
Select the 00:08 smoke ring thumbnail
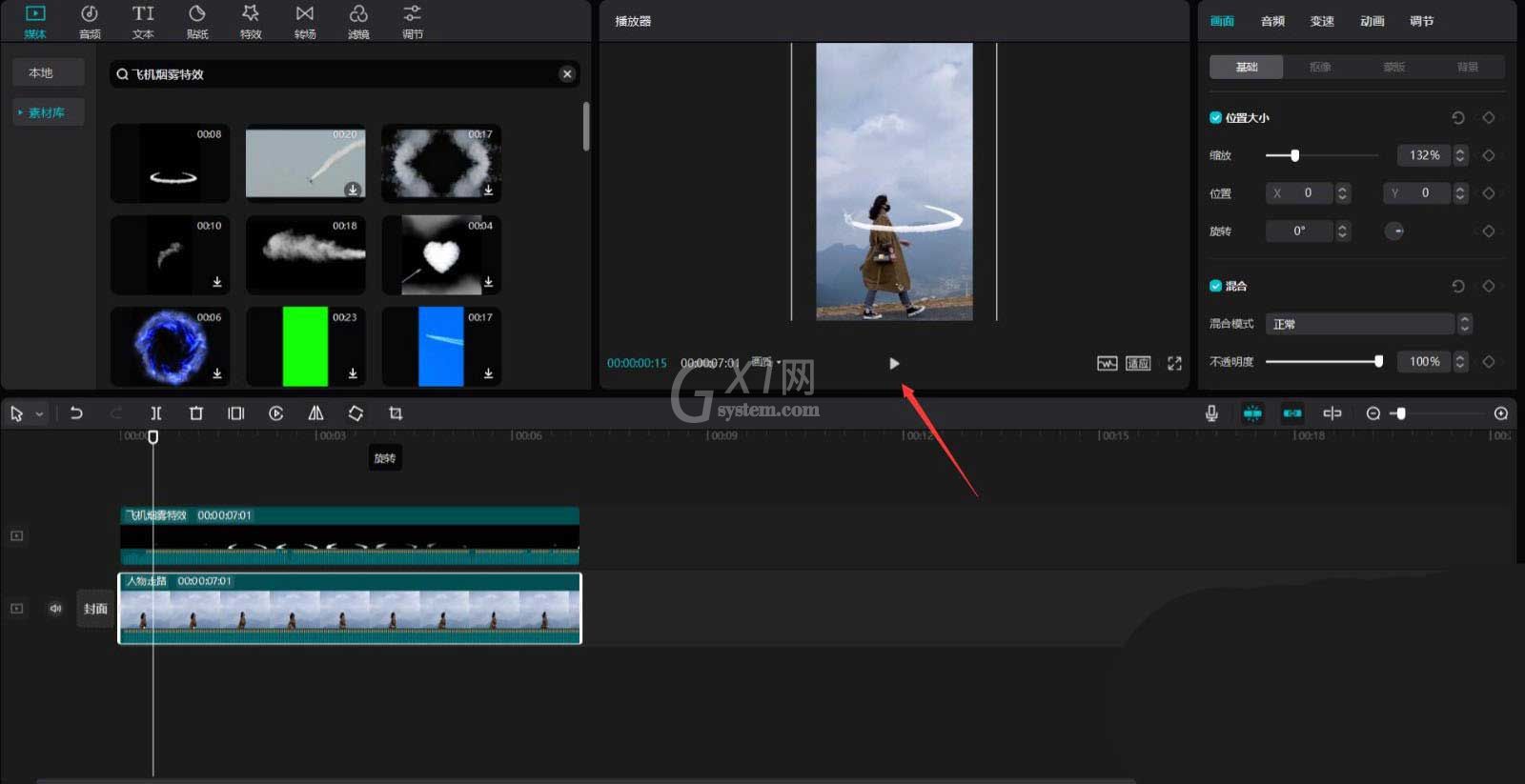171,164
